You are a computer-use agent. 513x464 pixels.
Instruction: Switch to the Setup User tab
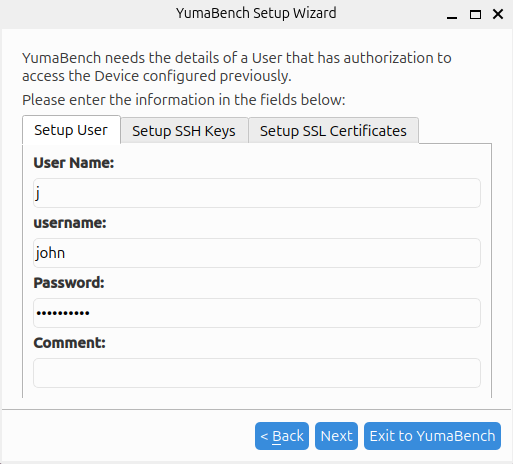coord(71,130)
